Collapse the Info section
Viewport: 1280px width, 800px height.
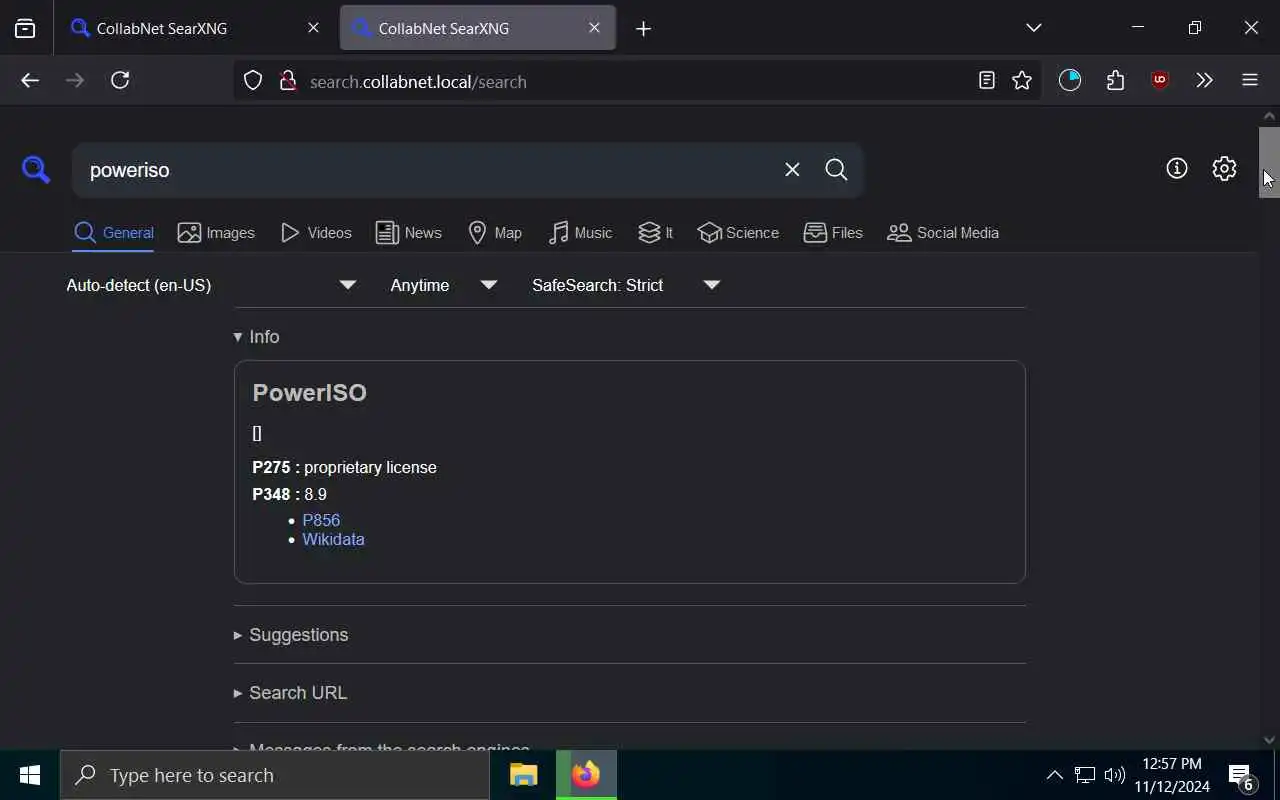pyautogui.click(x=256, y=337)
